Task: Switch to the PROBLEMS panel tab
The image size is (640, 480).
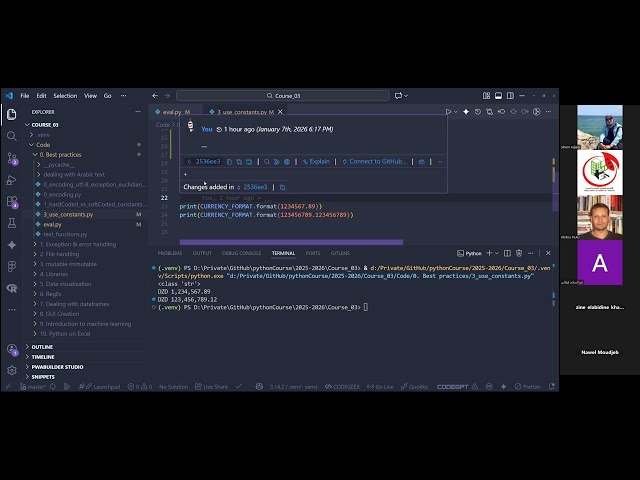Action: coord(170,253)
